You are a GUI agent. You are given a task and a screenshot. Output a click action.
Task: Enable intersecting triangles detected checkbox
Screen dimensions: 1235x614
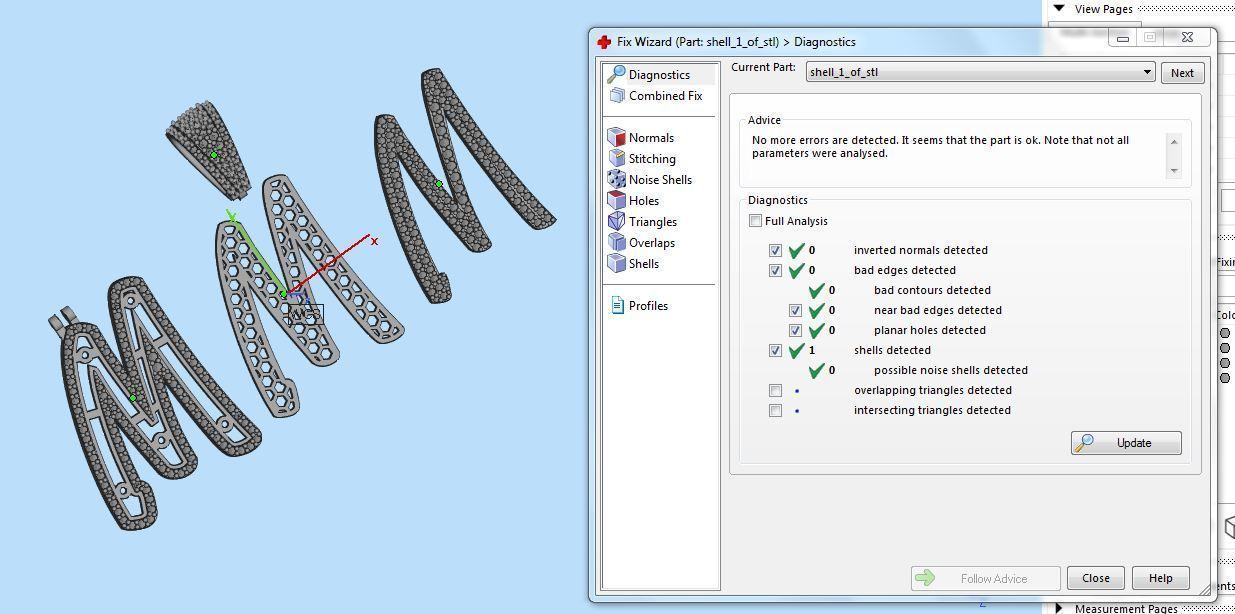point(775,410)
